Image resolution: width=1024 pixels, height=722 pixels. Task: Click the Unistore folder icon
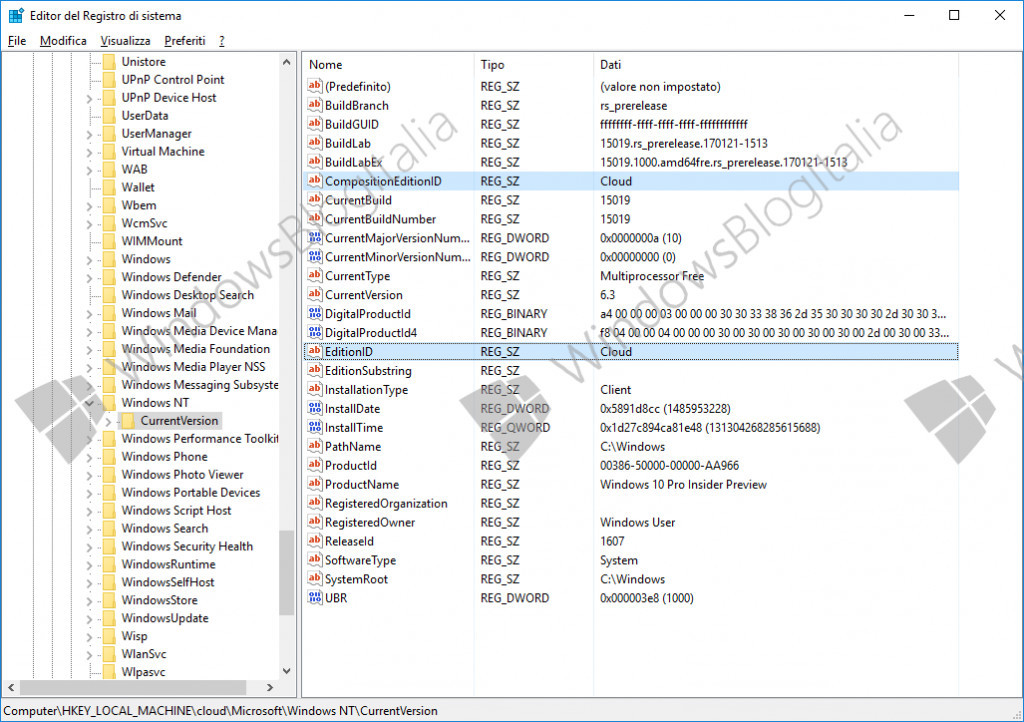click(x=109, y=61)
